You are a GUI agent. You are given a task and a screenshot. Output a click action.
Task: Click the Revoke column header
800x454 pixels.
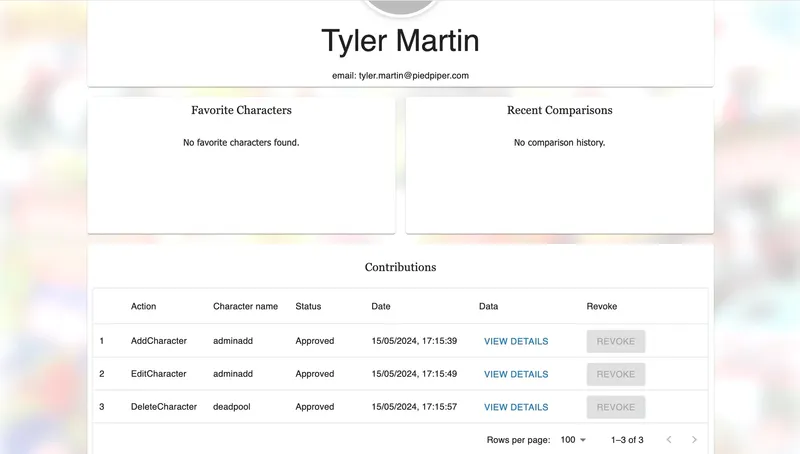602,306
